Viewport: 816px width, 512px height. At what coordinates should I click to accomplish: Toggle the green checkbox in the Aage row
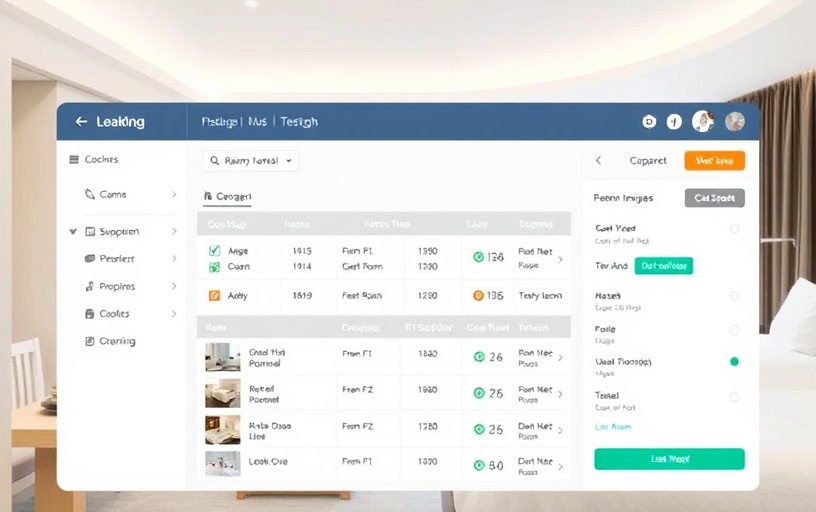214,252
